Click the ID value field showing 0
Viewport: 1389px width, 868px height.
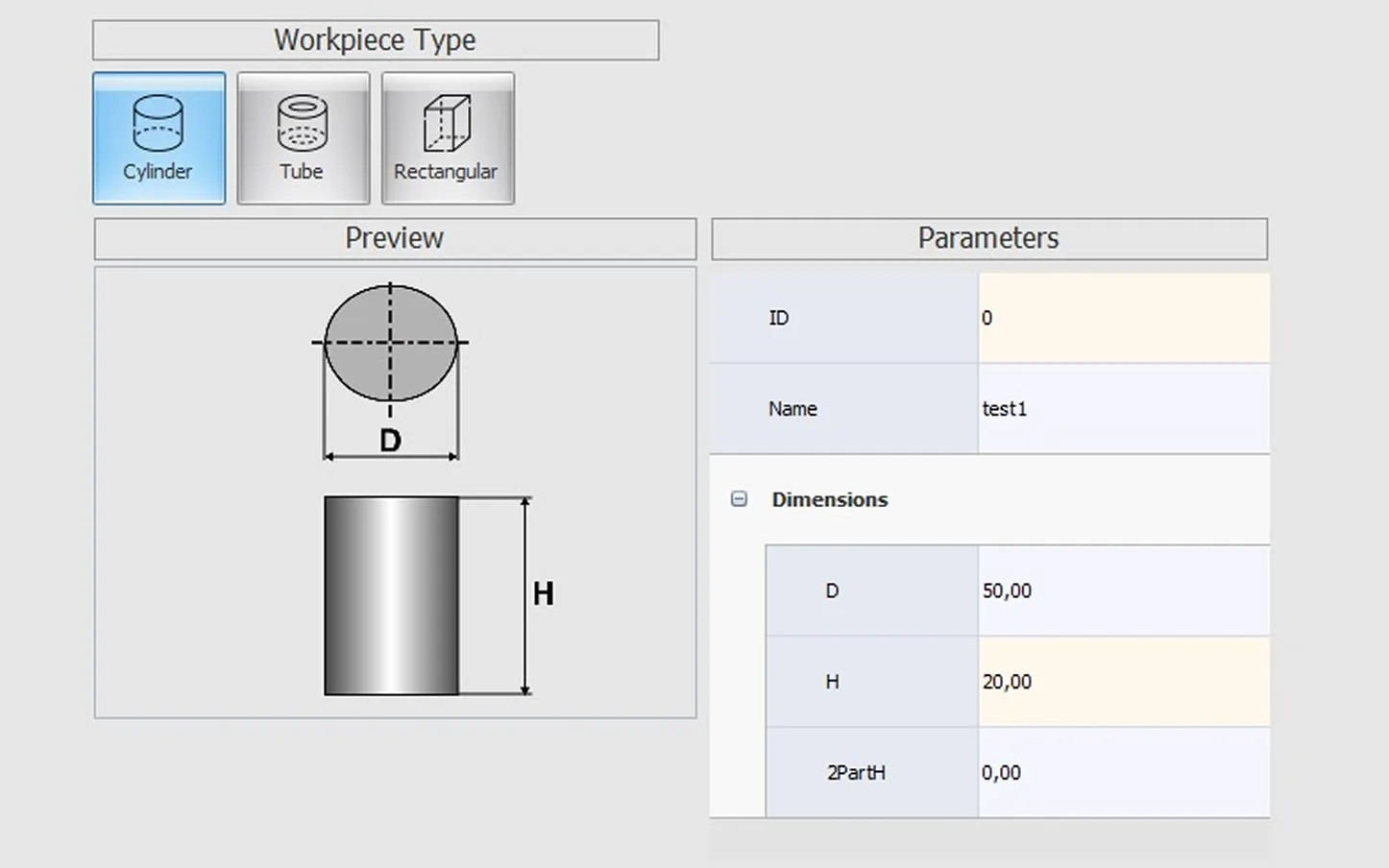[1122, 318]
